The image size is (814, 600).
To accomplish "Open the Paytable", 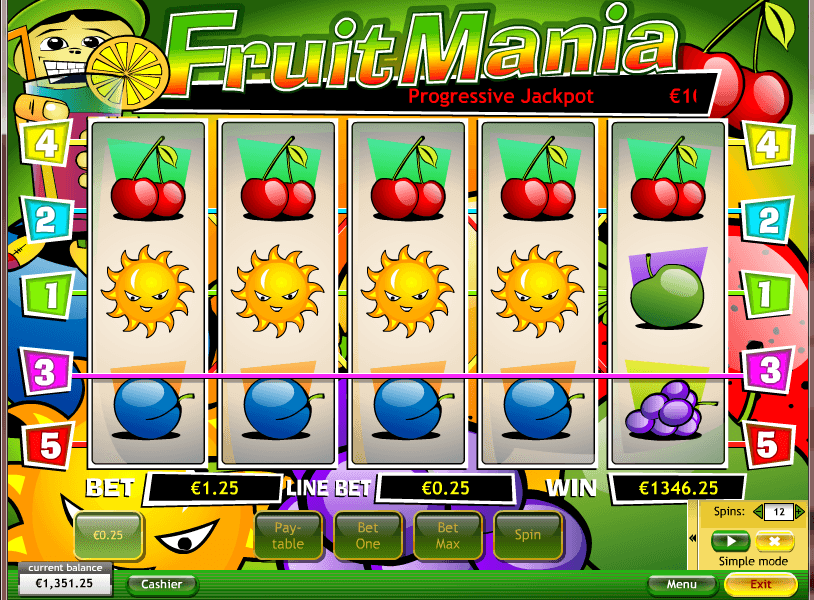I will [x=288, y=535].
